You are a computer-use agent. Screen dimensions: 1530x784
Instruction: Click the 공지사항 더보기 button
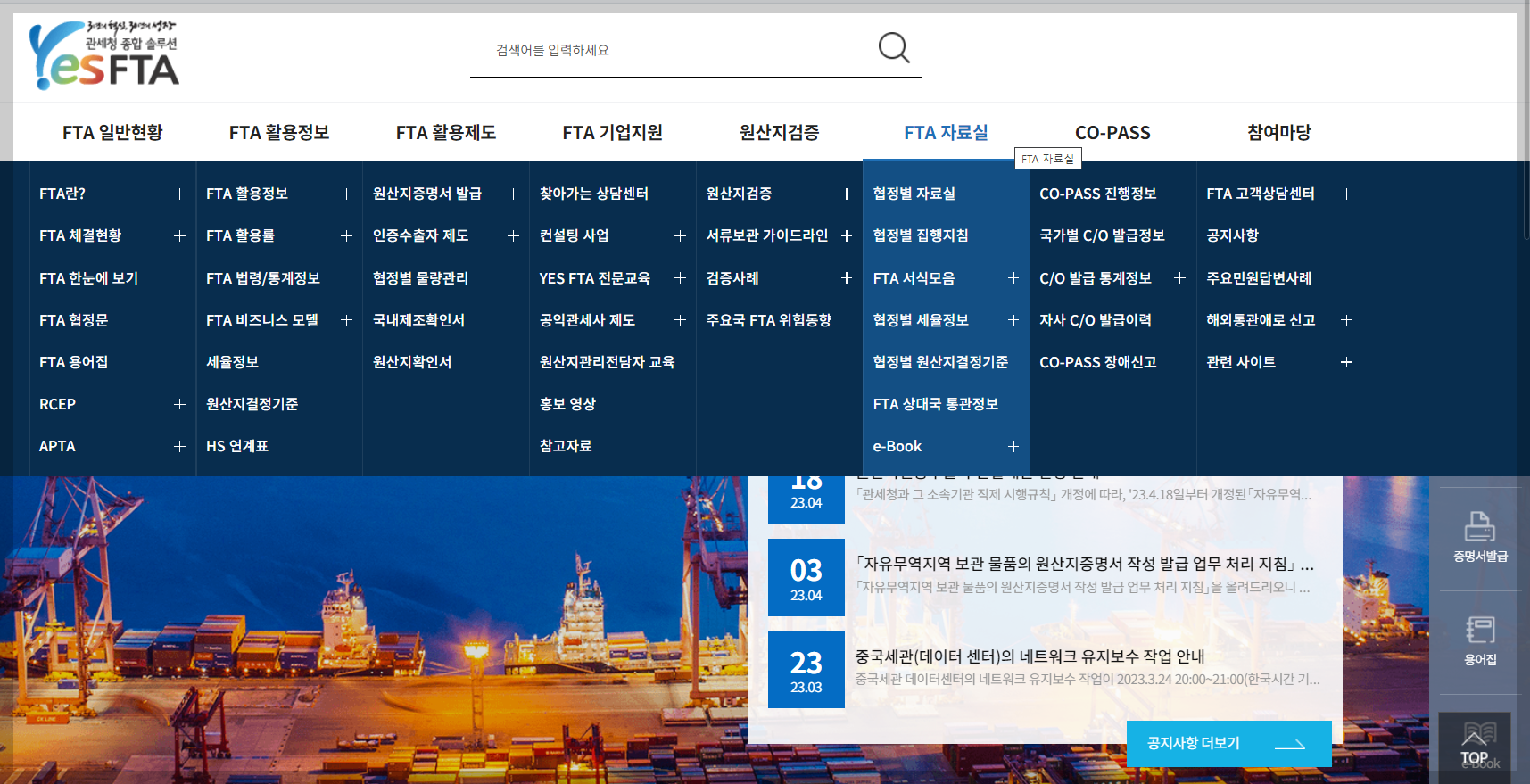[1228, 744]
